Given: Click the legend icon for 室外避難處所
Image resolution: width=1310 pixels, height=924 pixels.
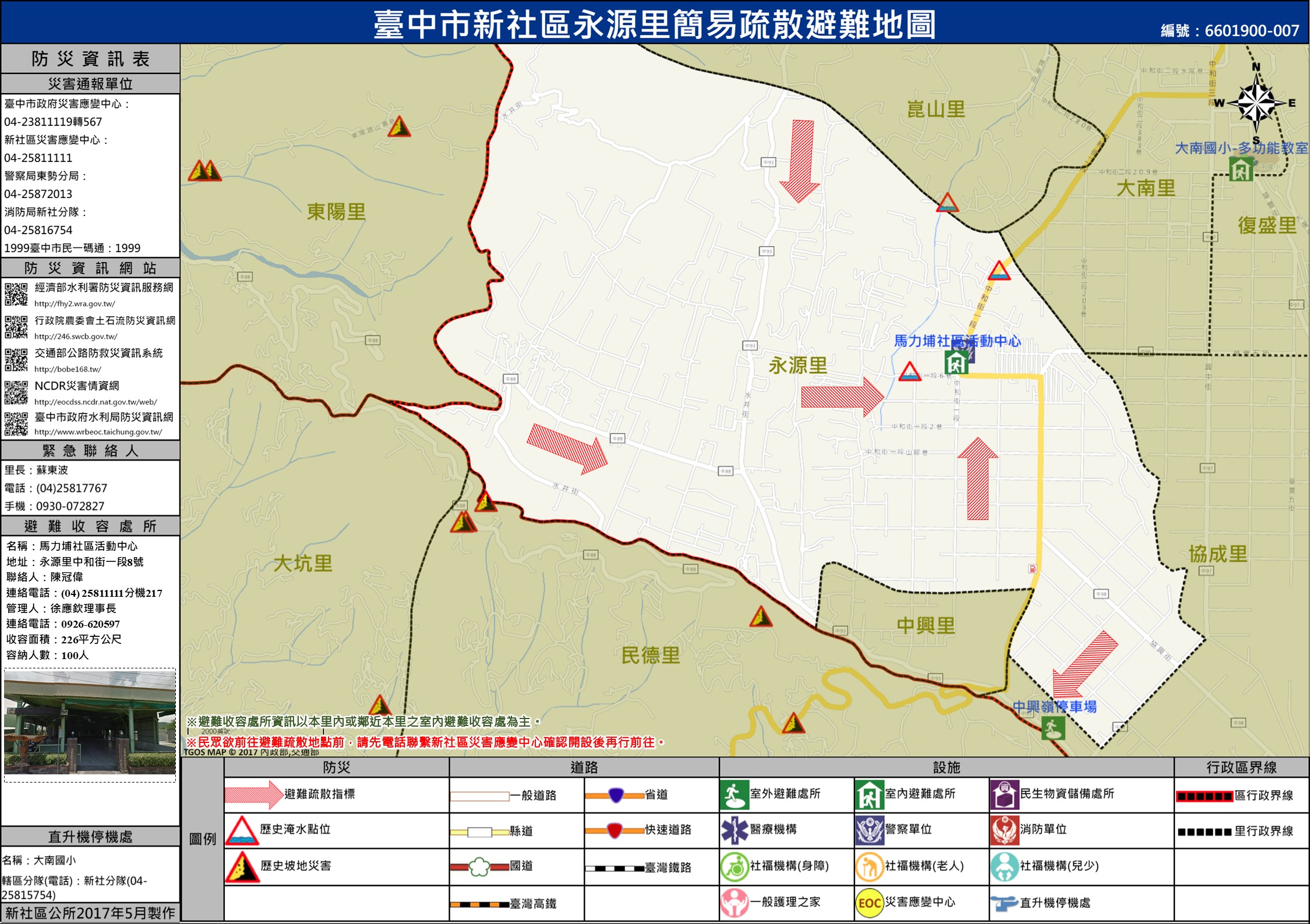Looking at the screenshot, I should coord(734,795).
